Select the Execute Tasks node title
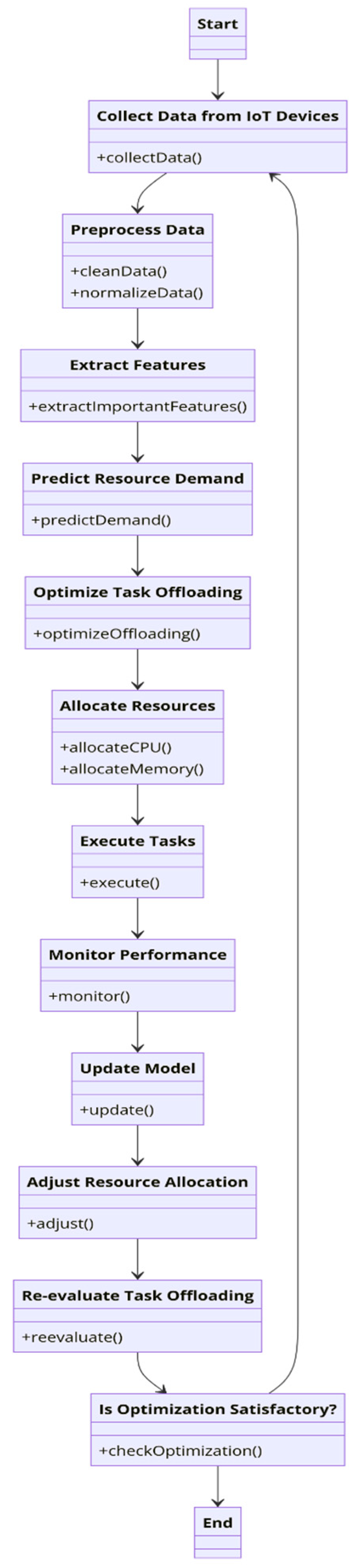 (137, 841)
